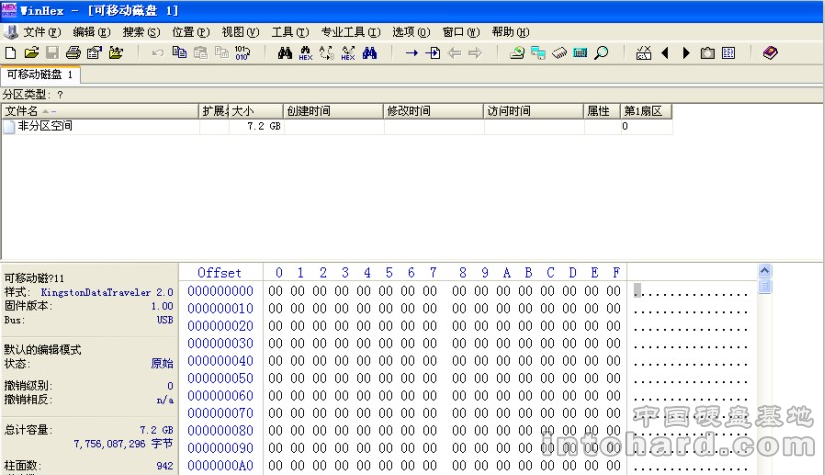The width and height of the screenshot is (825, 475).
Task: Open a file using the folder icon
Action: (32, 53)
